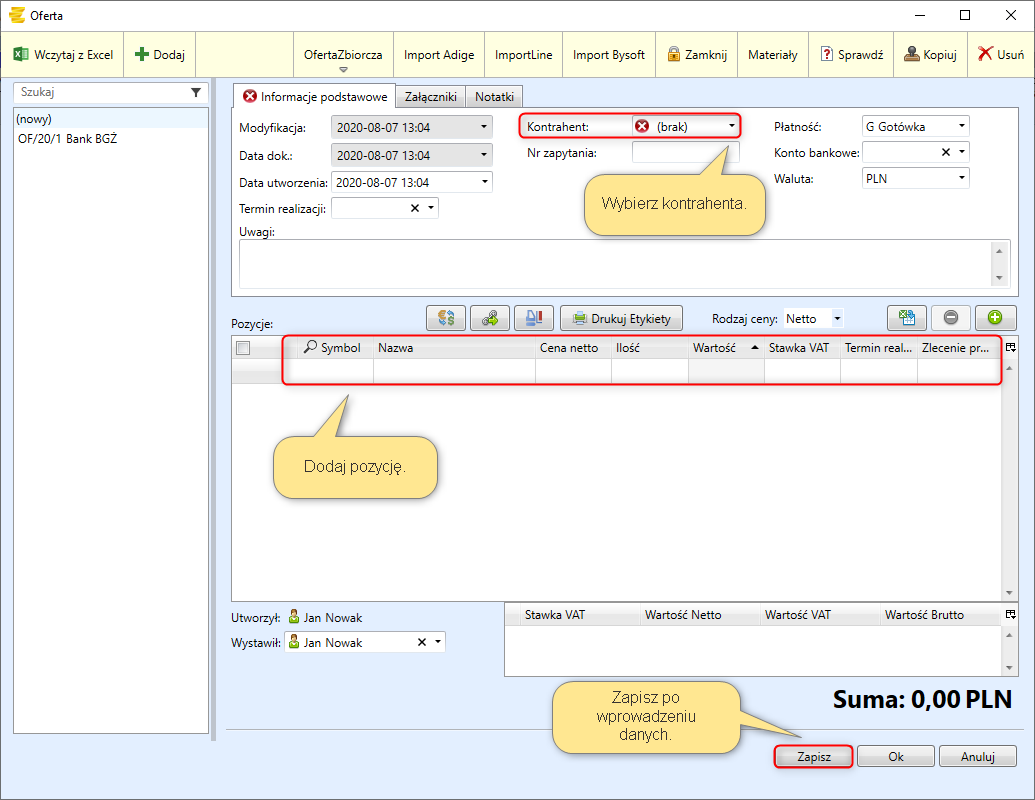Click the Wczytaj z Excel toolbar icon

[x=21, y=54]
